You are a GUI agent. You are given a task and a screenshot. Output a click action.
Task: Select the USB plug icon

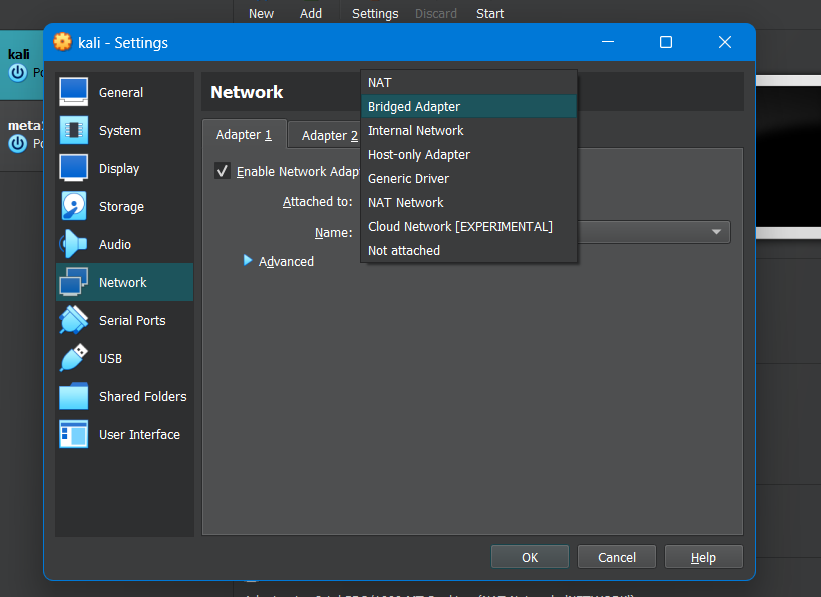tap(73, 358)
